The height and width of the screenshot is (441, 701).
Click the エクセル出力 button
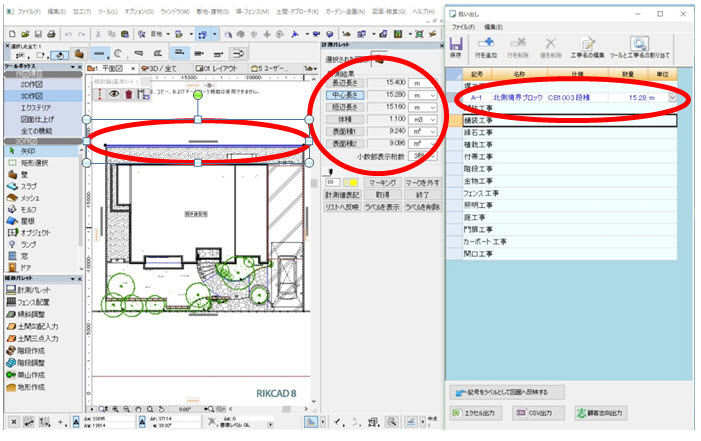(475, 413)
